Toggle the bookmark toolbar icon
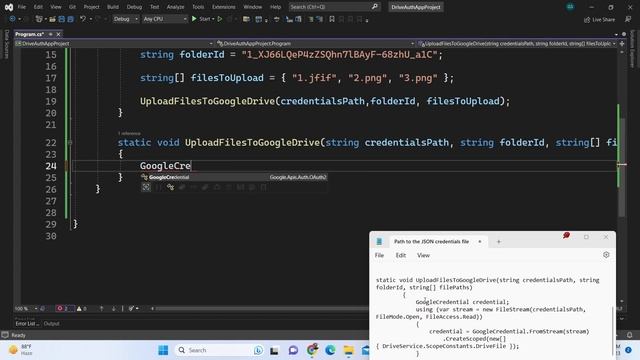640x360 pixels. coord(332,19)
